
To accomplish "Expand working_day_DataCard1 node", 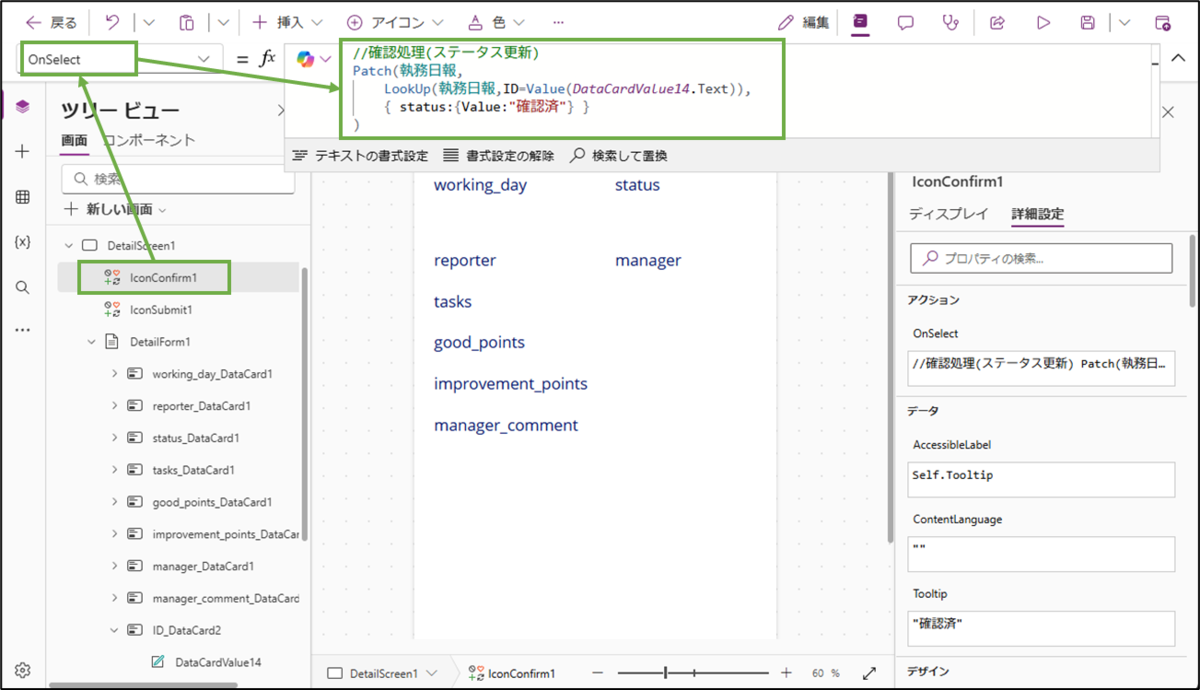I will (113, 374).
